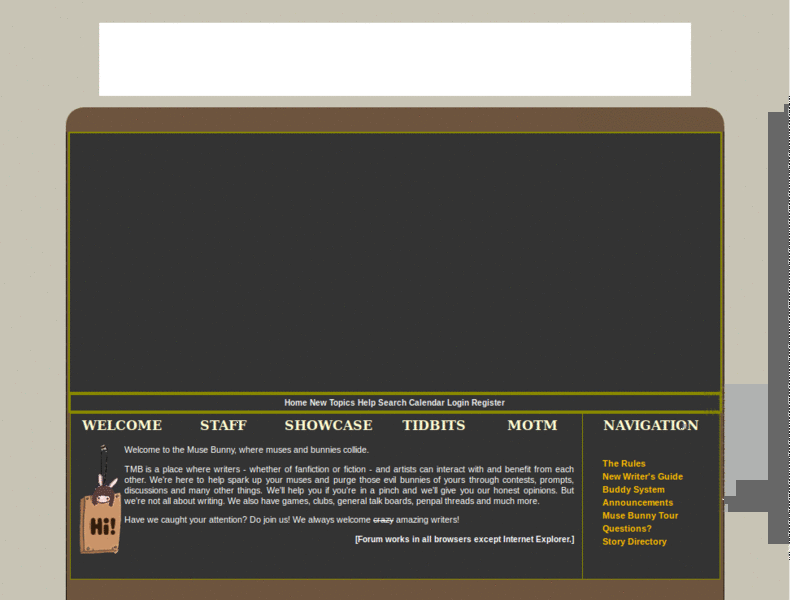Screen dimensions: 800x600
Task: Click the white banner area at top
Action: (x=395, y=59)
